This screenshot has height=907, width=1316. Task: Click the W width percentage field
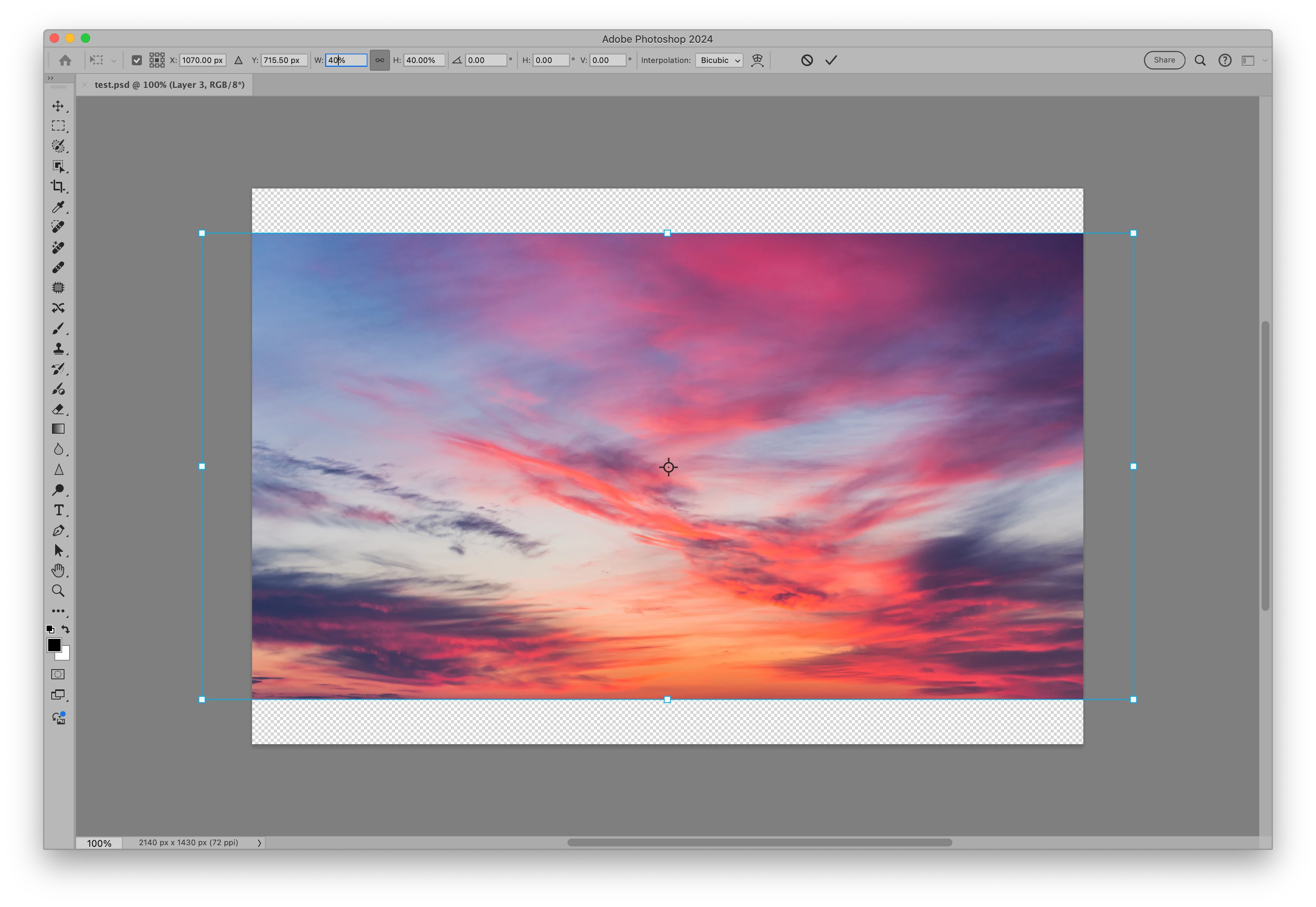point(346,60)
